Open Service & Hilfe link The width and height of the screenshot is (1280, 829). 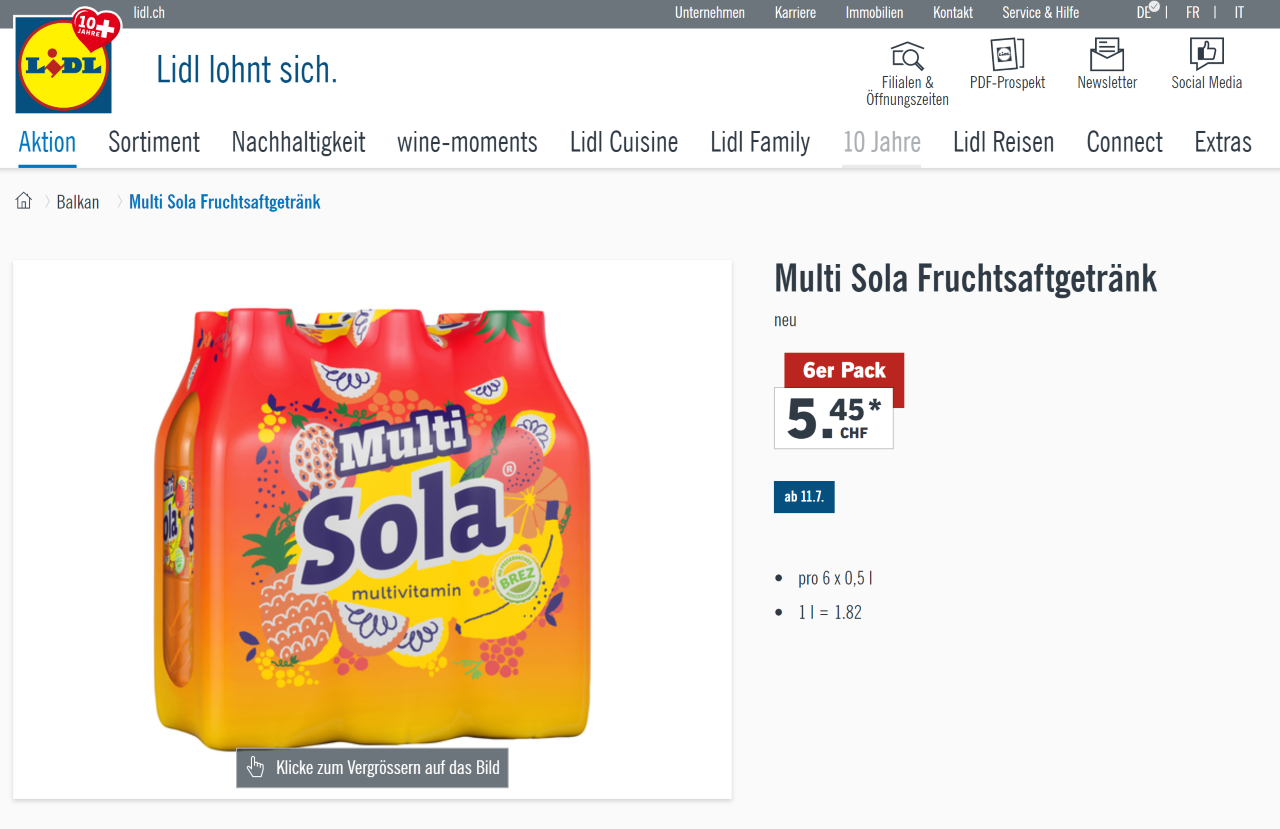tap(1040, 13)
